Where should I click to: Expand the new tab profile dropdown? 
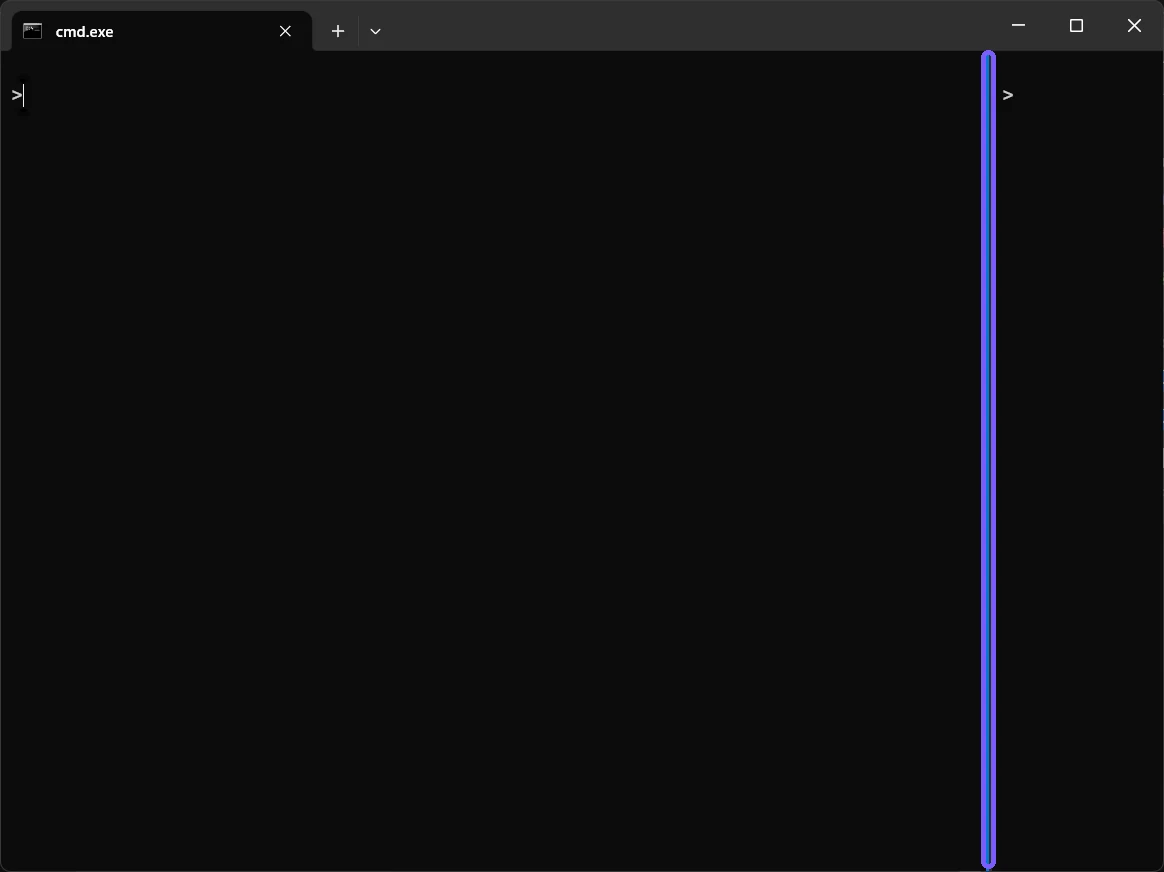tap(376, 31)
